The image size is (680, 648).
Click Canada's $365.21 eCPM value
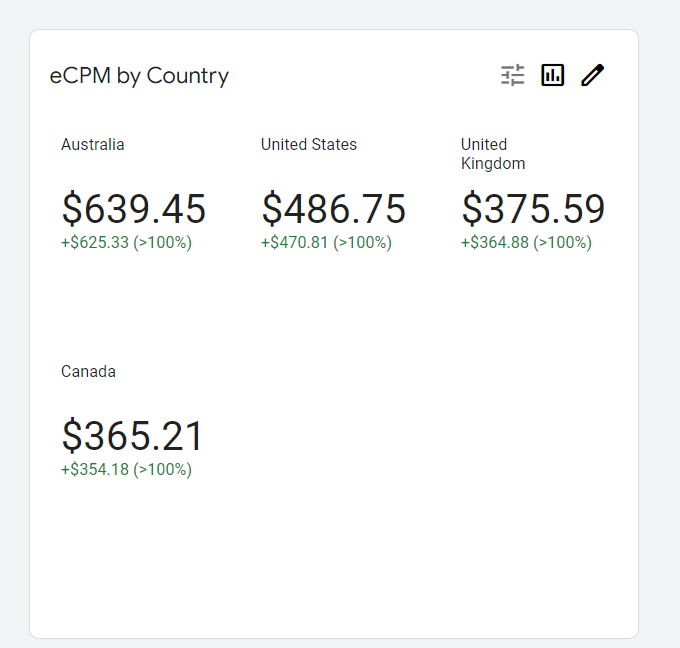tap(133, 436)
